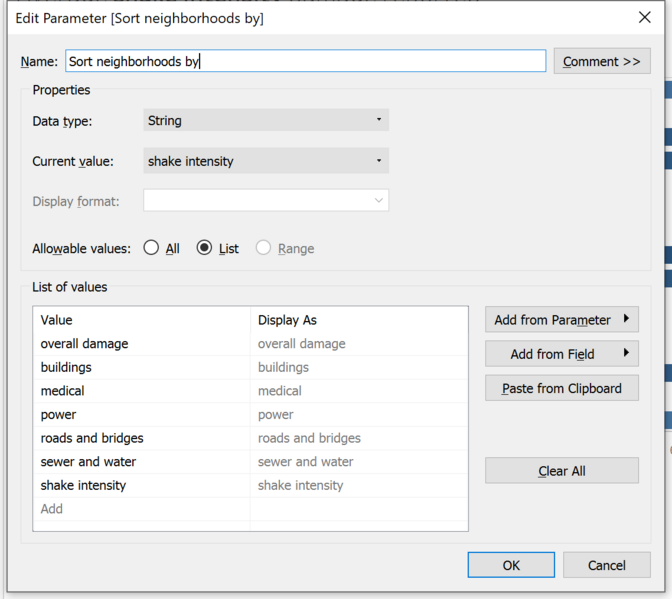Click Add to enter new value
Image resolution: width=672 pixels, height=599 pixels.
(52, 509)
